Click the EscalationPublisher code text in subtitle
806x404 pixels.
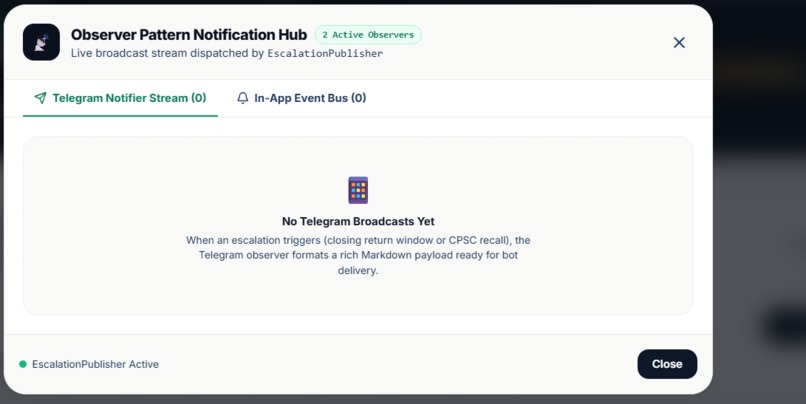click(325, 53)
